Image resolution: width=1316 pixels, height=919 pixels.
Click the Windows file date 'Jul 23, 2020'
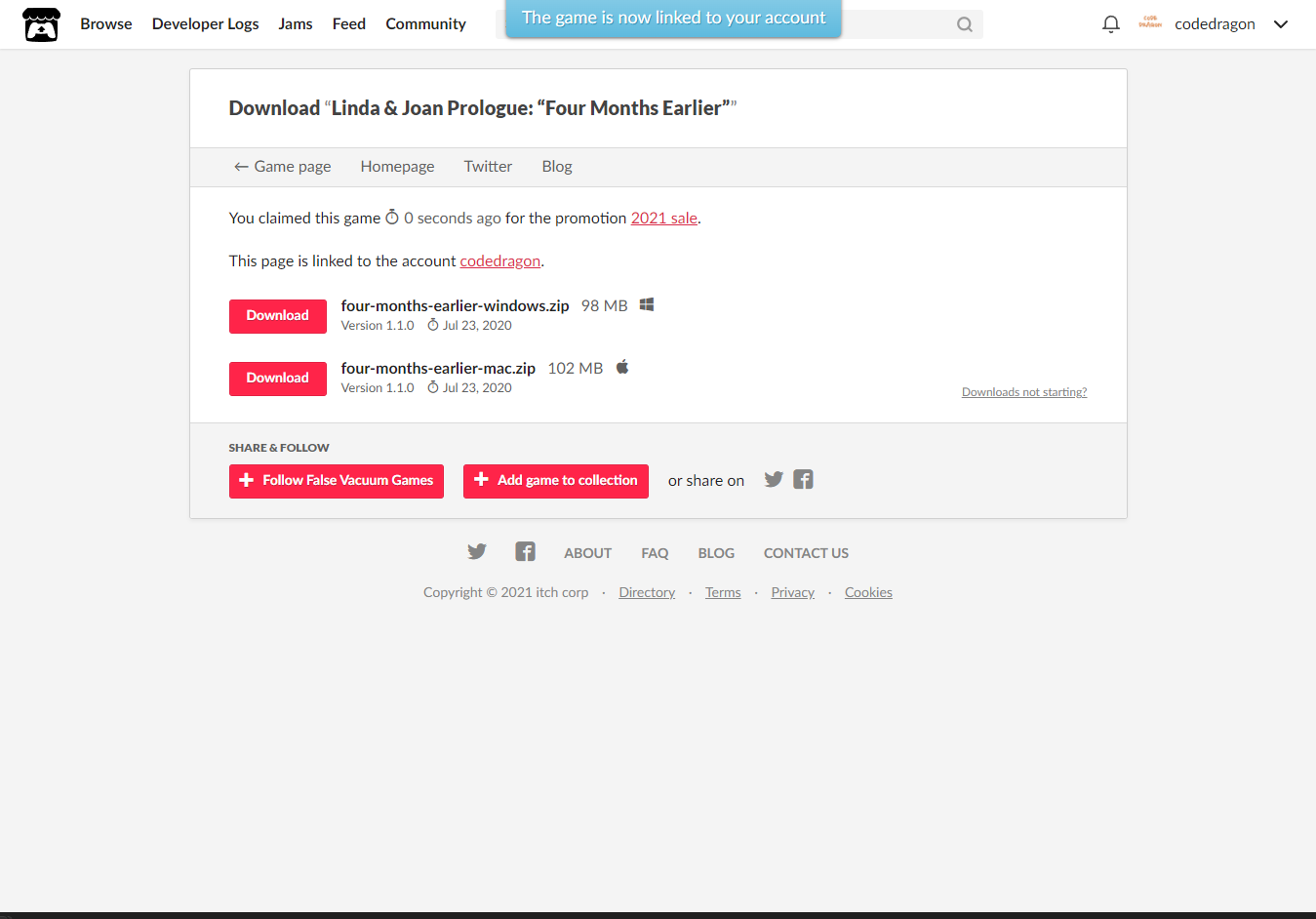477,326
